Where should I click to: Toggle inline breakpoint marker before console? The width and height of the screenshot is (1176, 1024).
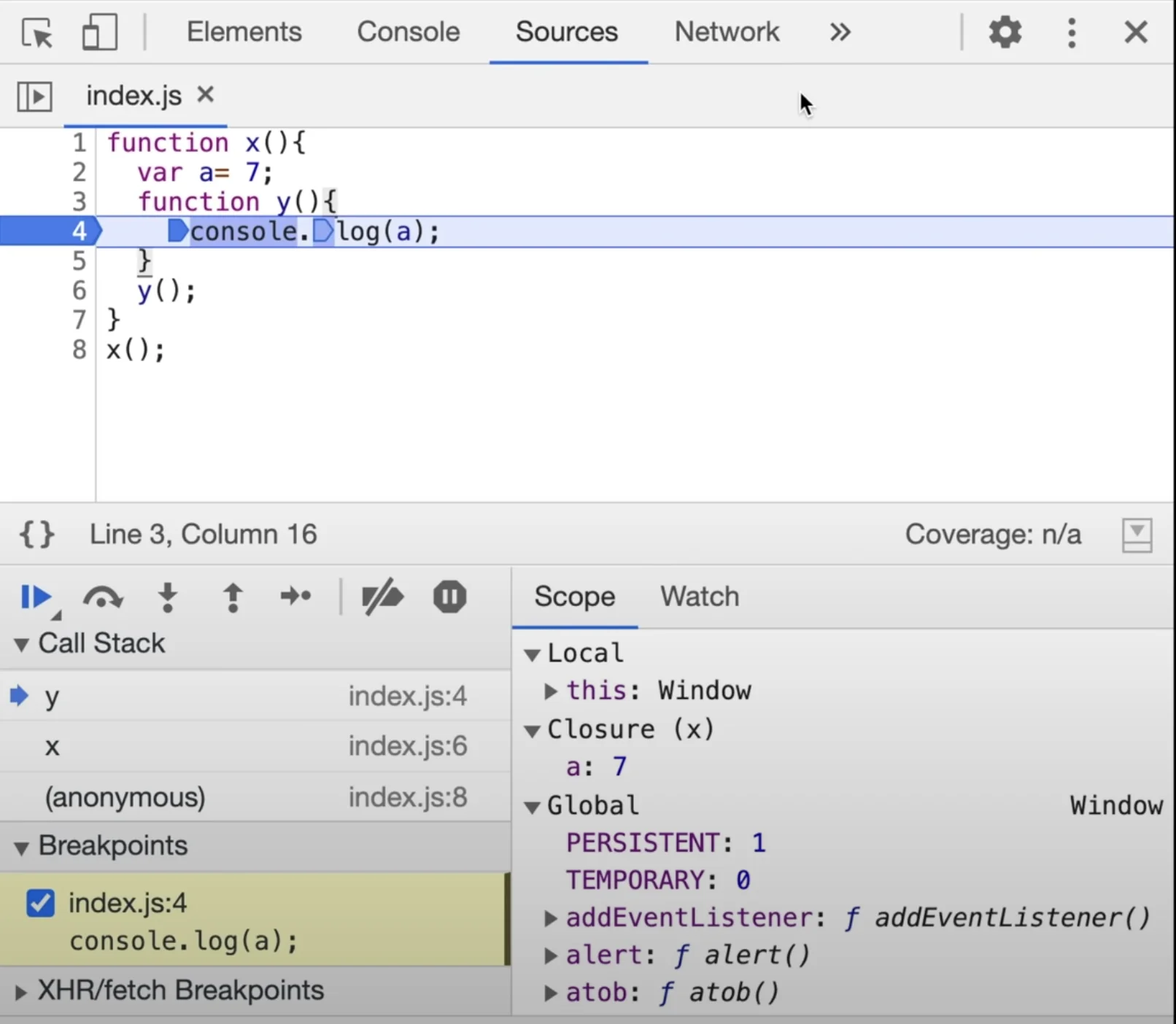tap(178, 231)
